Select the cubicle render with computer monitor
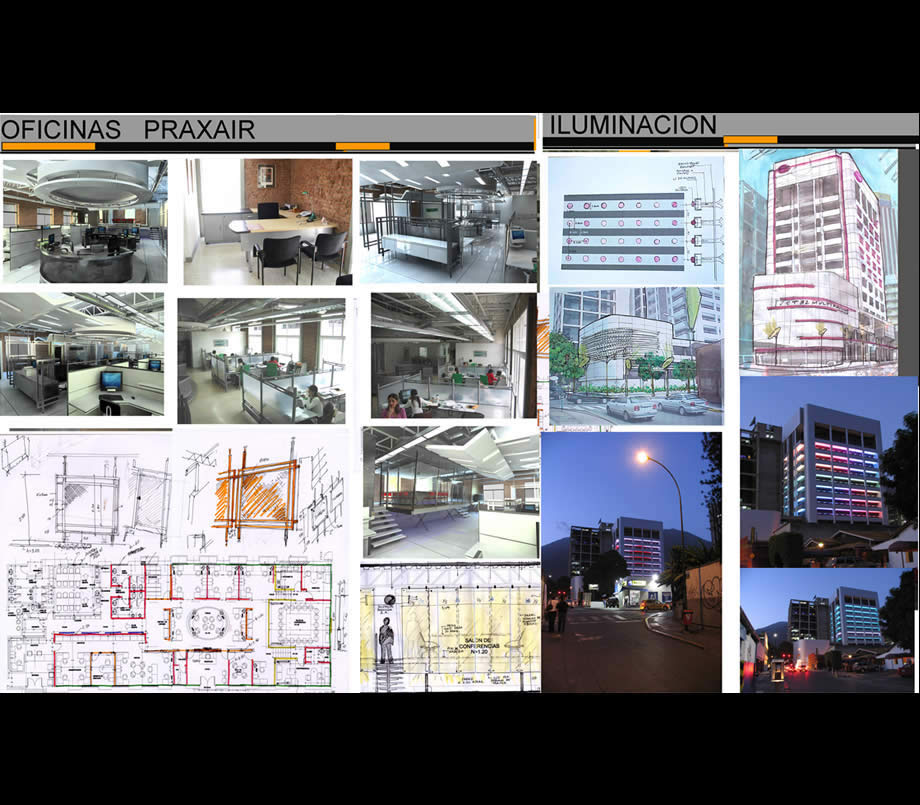The width and height of the screenshot is (920, 805). pyautogui.click(x=82, y=354)
